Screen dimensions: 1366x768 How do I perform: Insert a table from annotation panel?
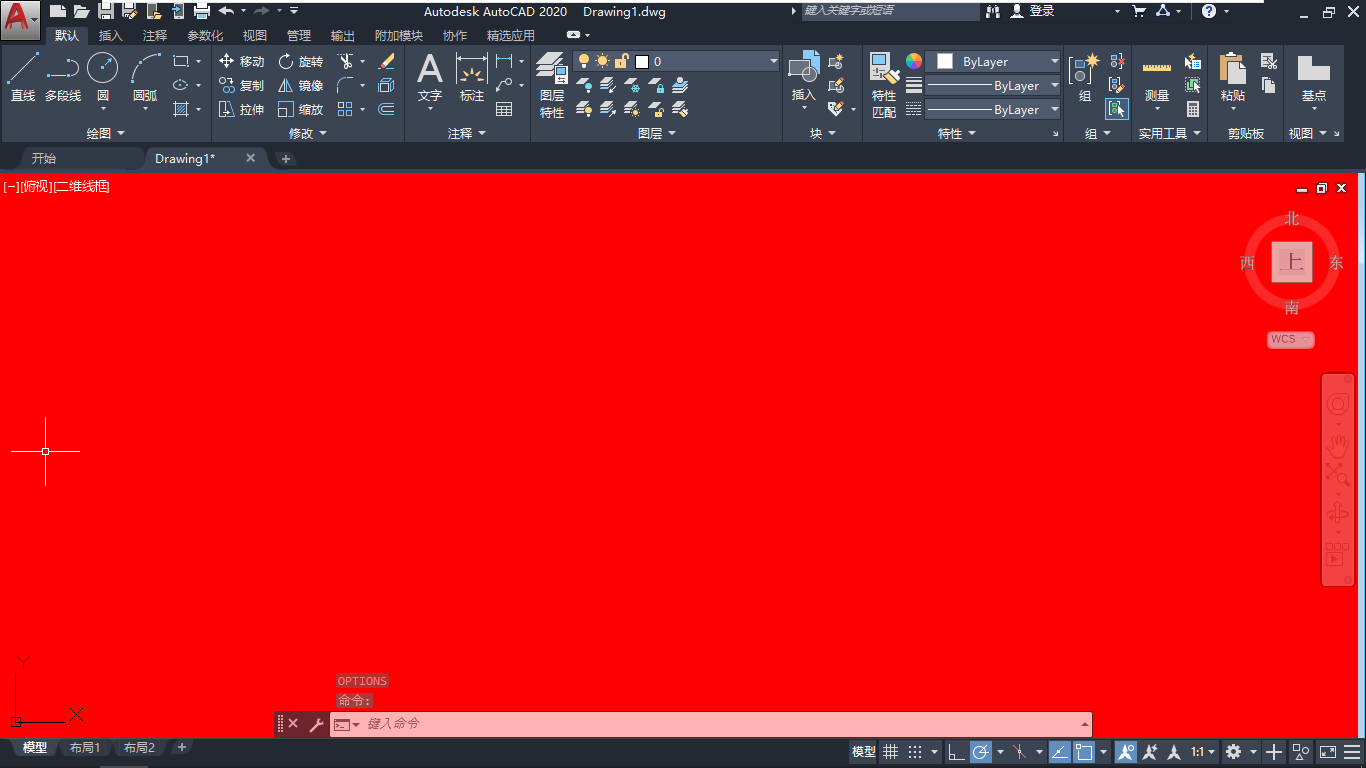pos(504,109)
